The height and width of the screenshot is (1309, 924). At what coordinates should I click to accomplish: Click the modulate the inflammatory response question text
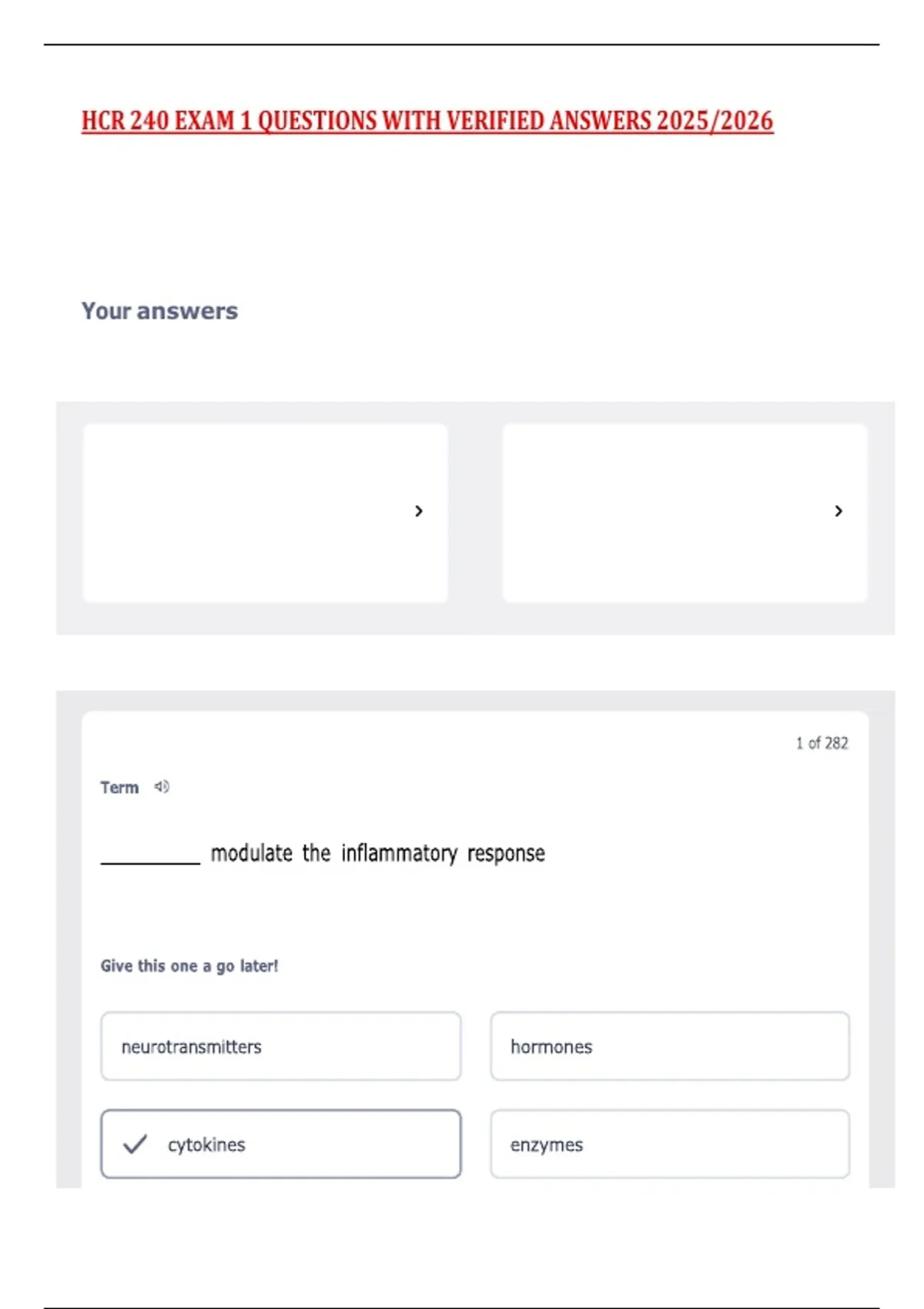tap(377, 853)
